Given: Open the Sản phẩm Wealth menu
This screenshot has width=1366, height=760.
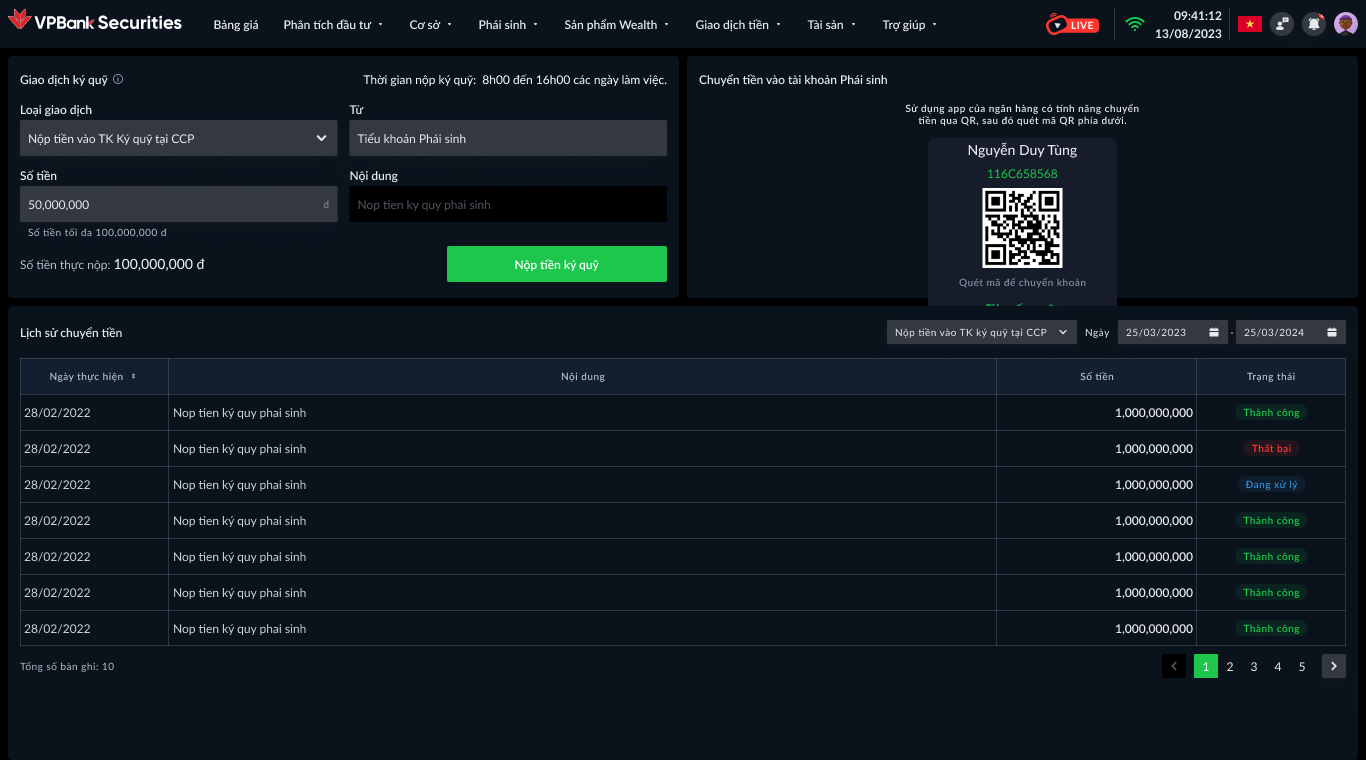Looking at the screenshot, I should (616, 25).
